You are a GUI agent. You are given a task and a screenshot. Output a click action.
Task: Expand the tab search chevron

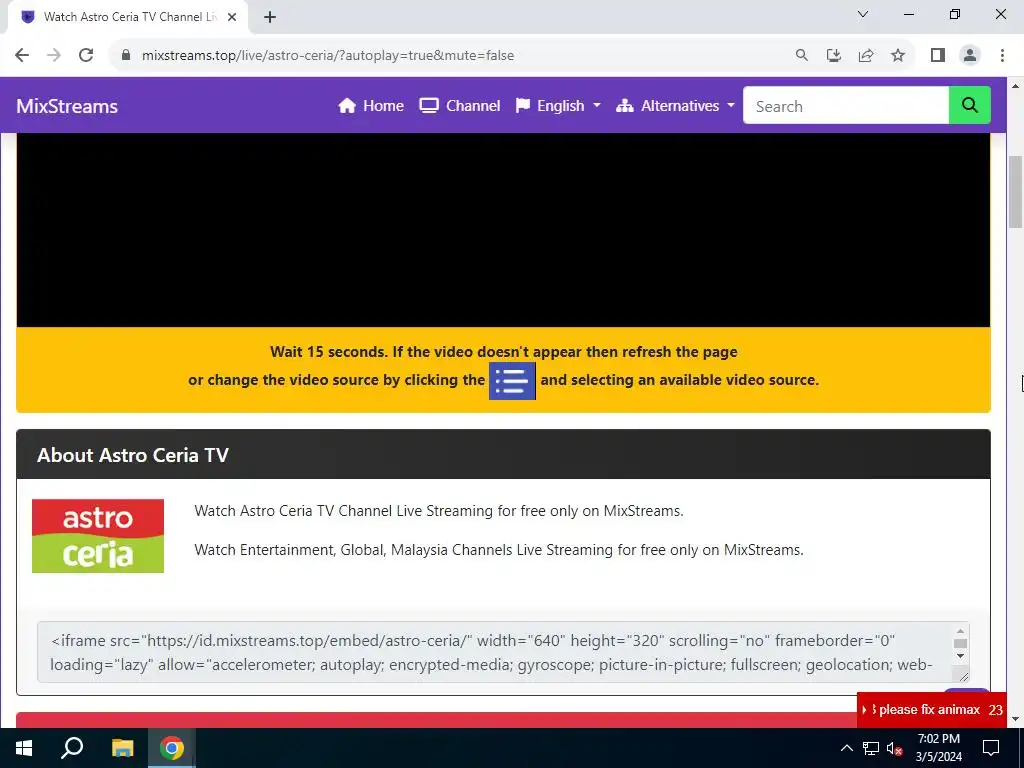click(863, 14)
